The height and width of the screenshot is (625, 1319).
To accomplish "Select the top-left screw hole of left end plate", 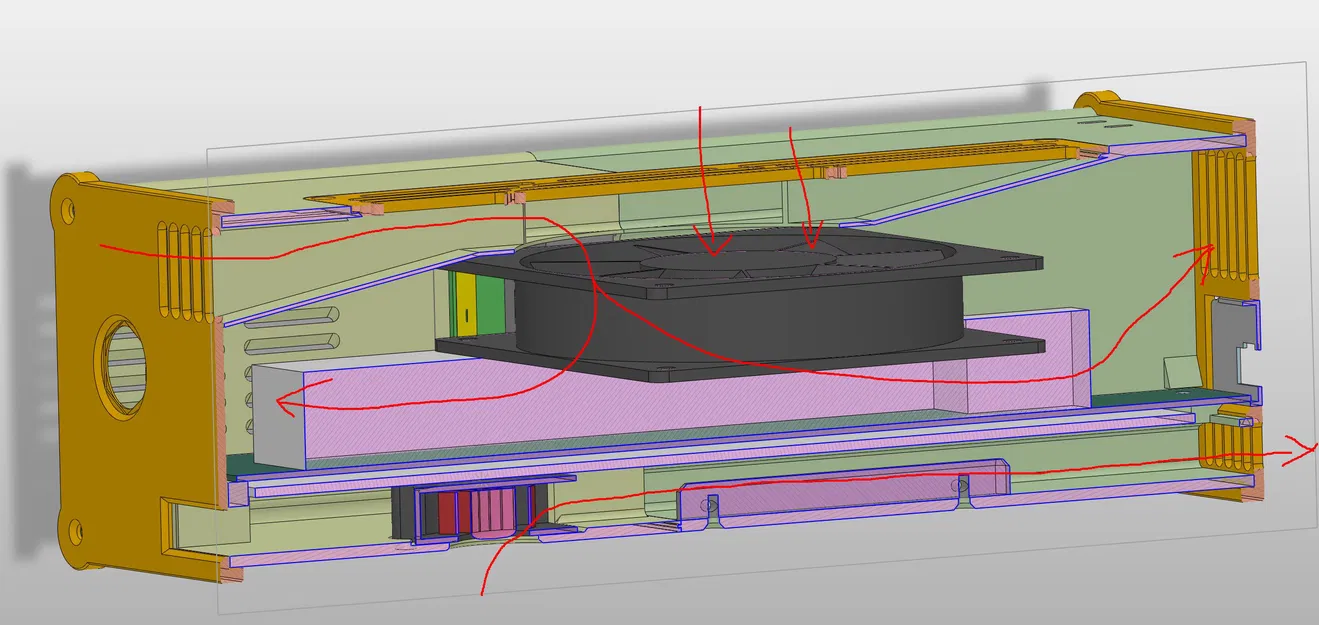I will pyautogui.click(x=67, y=211).
